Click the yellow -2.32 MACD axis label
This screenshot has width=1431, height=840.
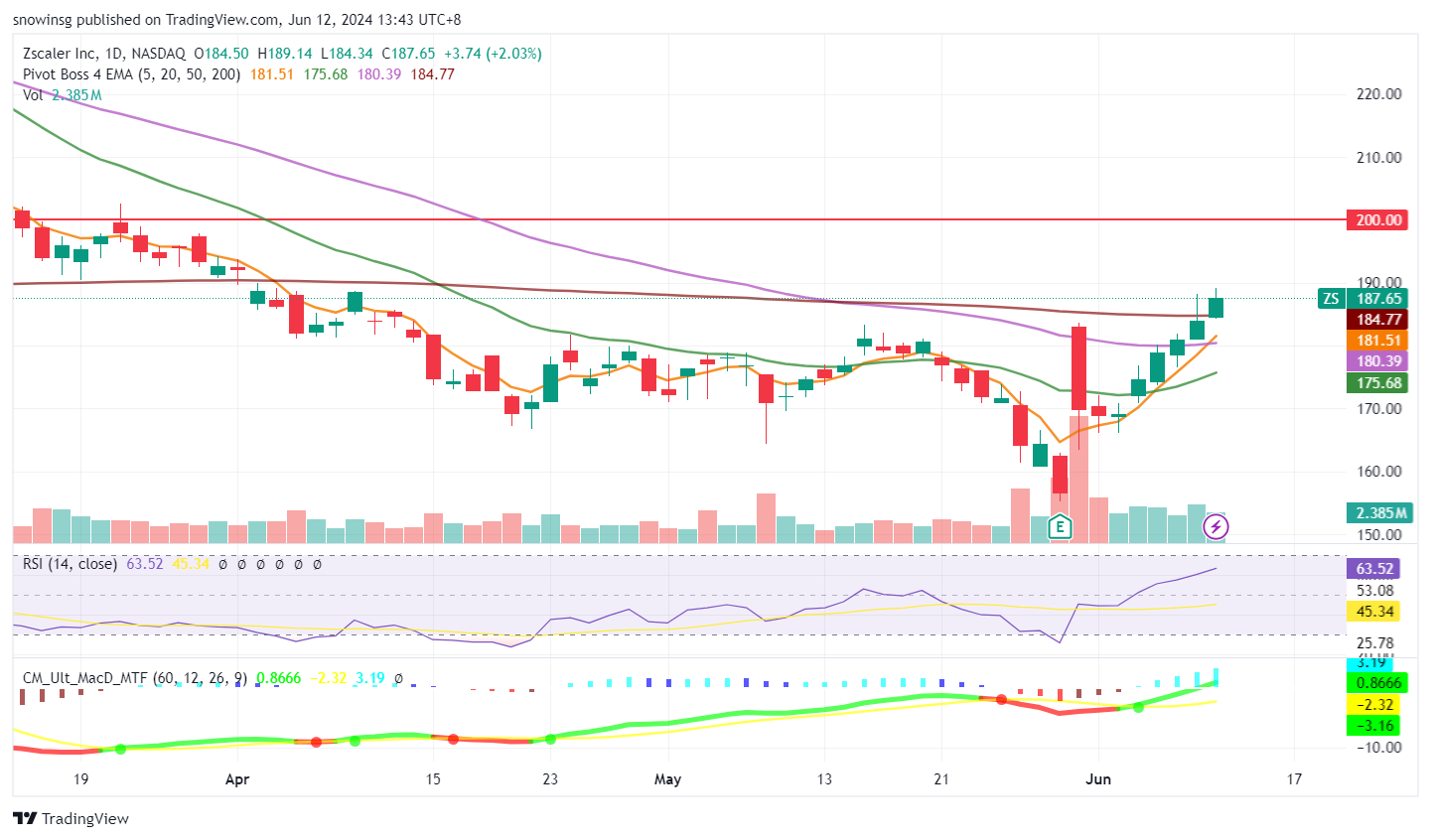tap(1373, 704)
